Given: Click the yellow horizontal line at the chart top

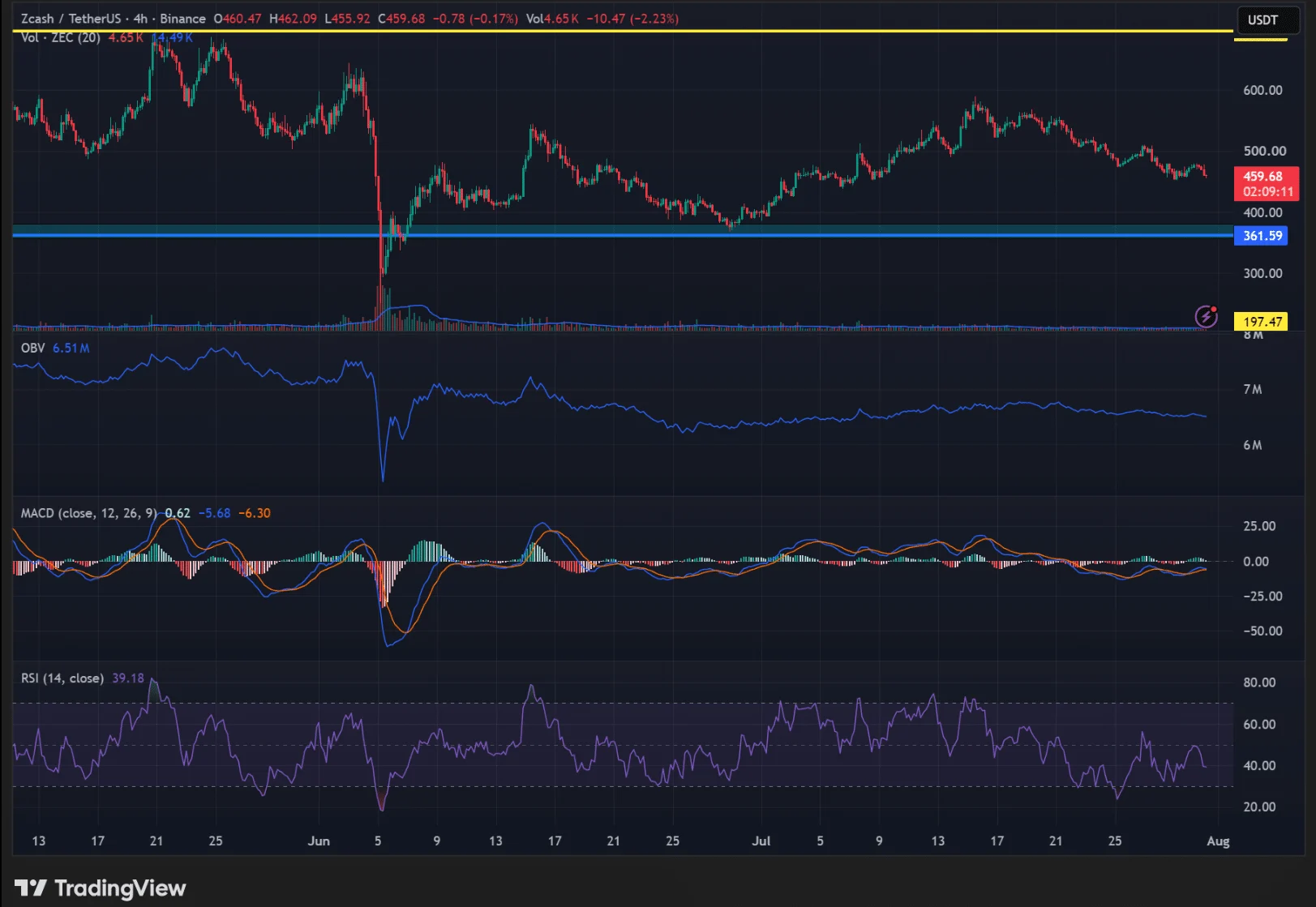Looking at the screenshot, I should coord(623,31).
